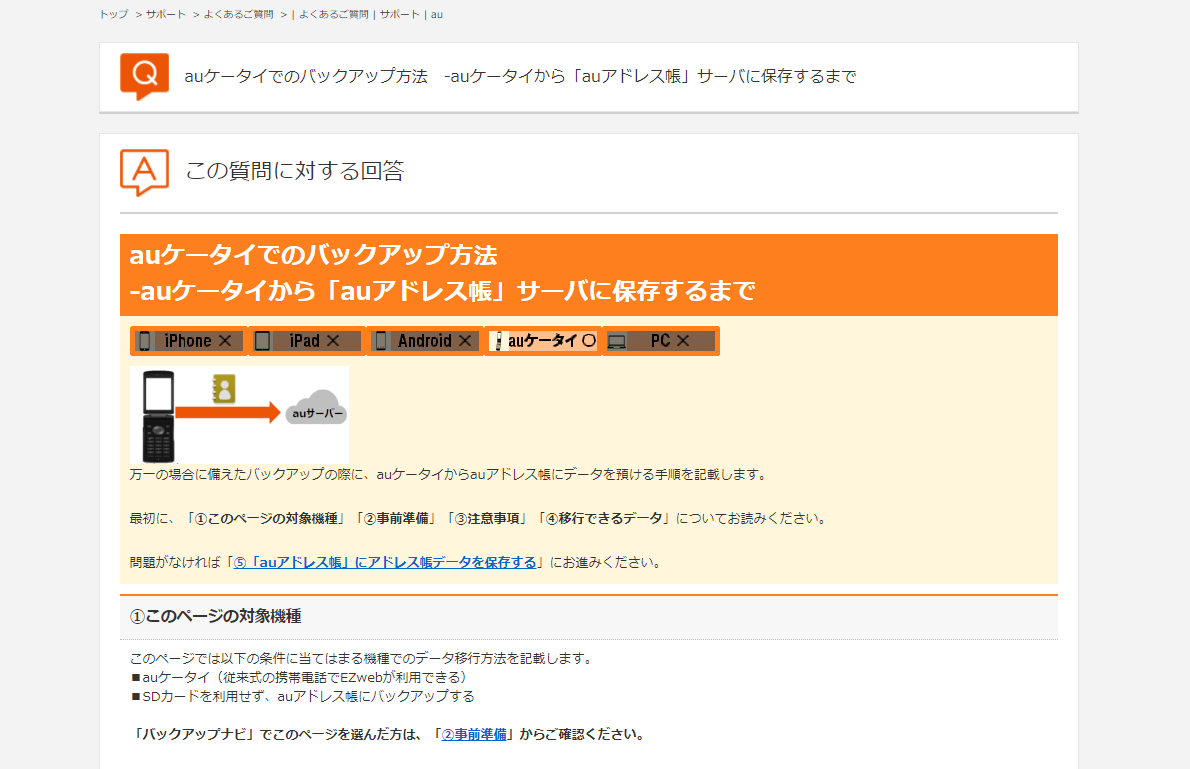
Task: Click the line ■SDカードを利用せず
Action: point(303,696)
